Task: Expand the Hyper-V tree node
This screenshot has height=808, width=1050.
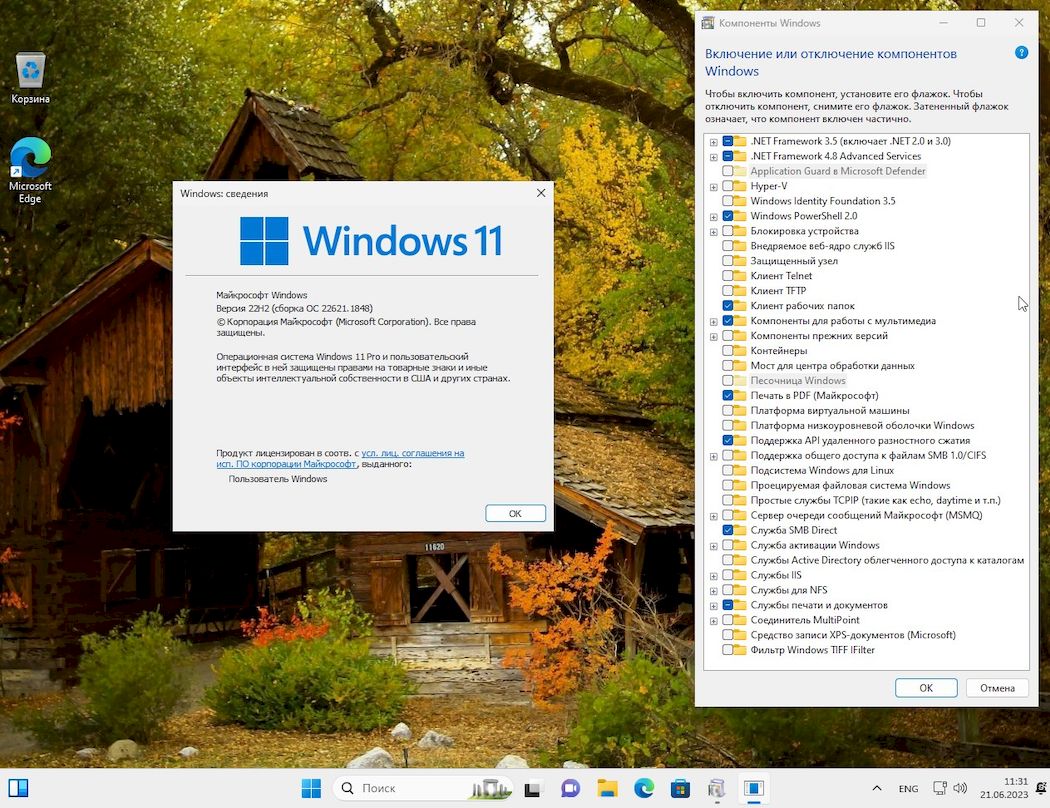Action: [x=714, y=187]
